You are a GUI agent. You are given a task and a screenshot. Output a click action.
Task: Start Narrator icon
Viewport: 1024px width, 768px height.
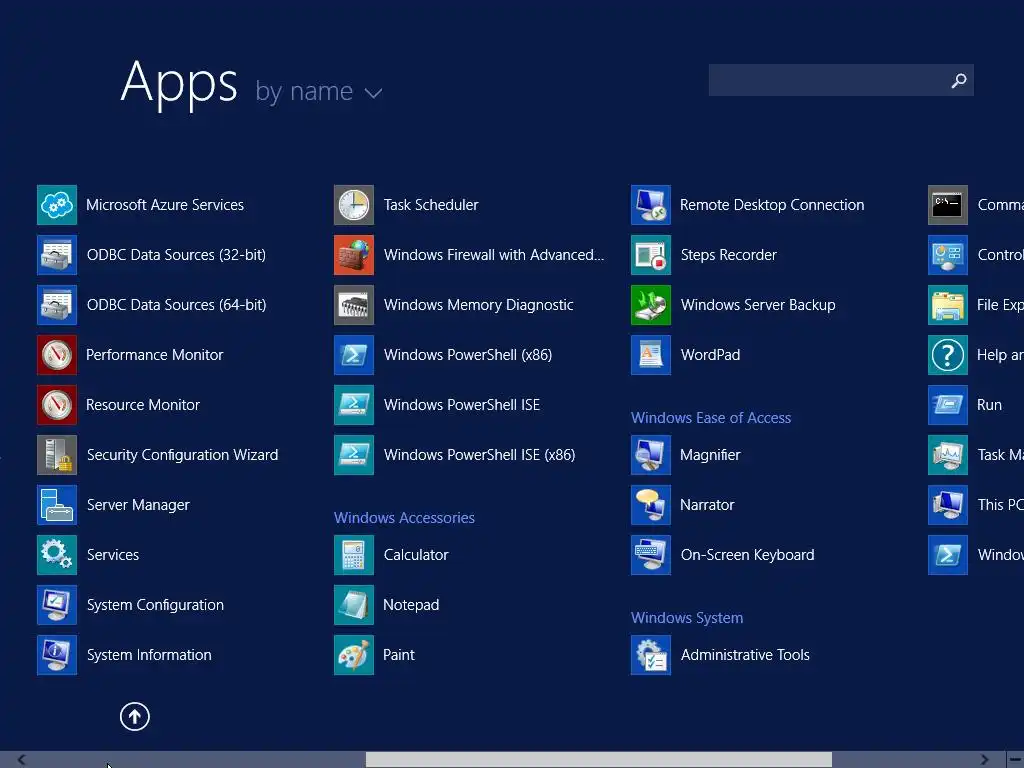[x=651, y=505]
